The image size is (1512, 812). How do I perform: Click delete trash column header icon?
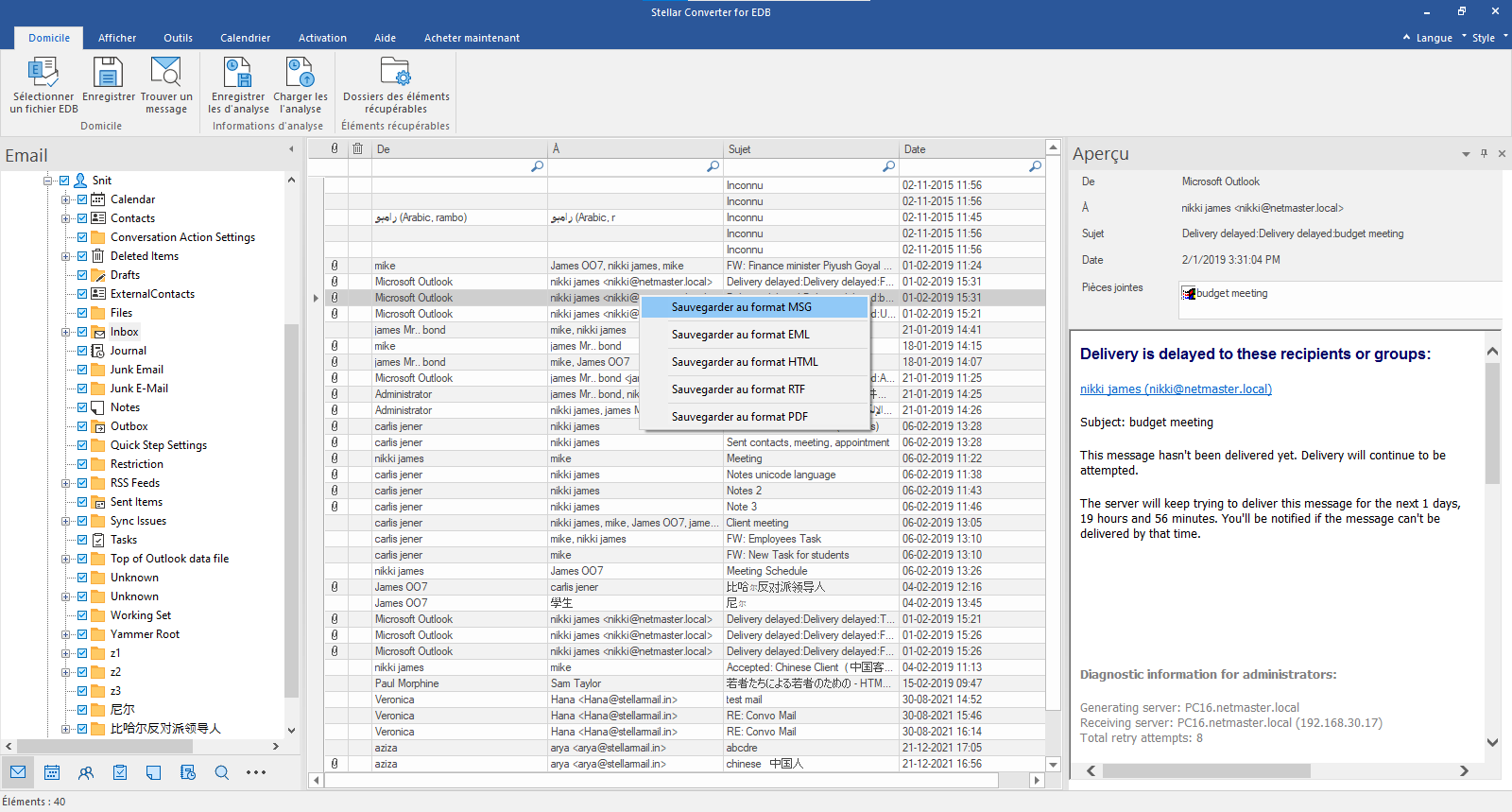[x=358, y=148]
